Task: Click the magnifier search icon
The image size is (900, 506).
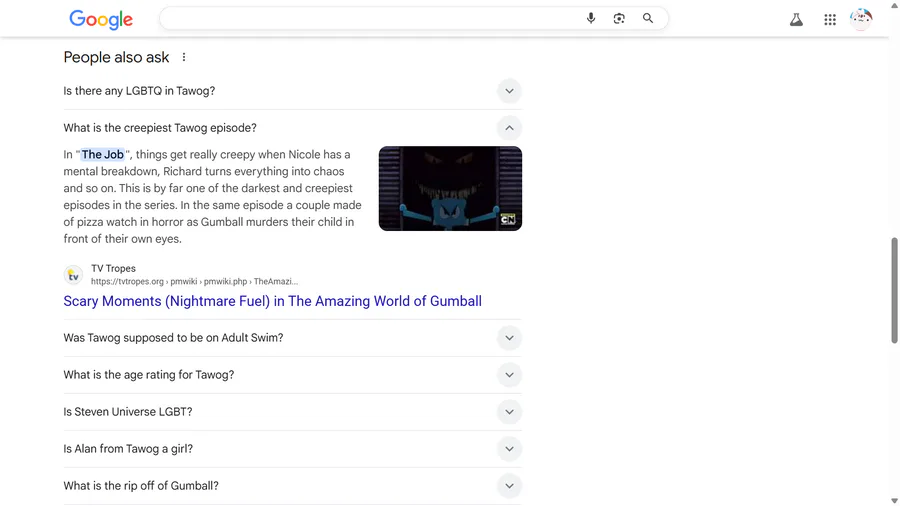Action: tap(647, 18)
